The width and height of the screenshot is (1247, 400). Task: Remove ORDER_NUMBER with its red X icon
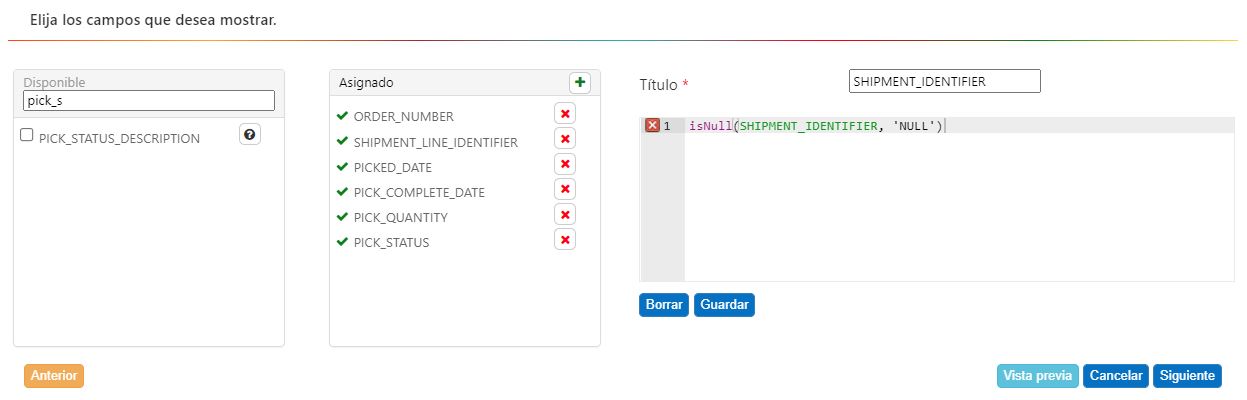coord(564,114)
